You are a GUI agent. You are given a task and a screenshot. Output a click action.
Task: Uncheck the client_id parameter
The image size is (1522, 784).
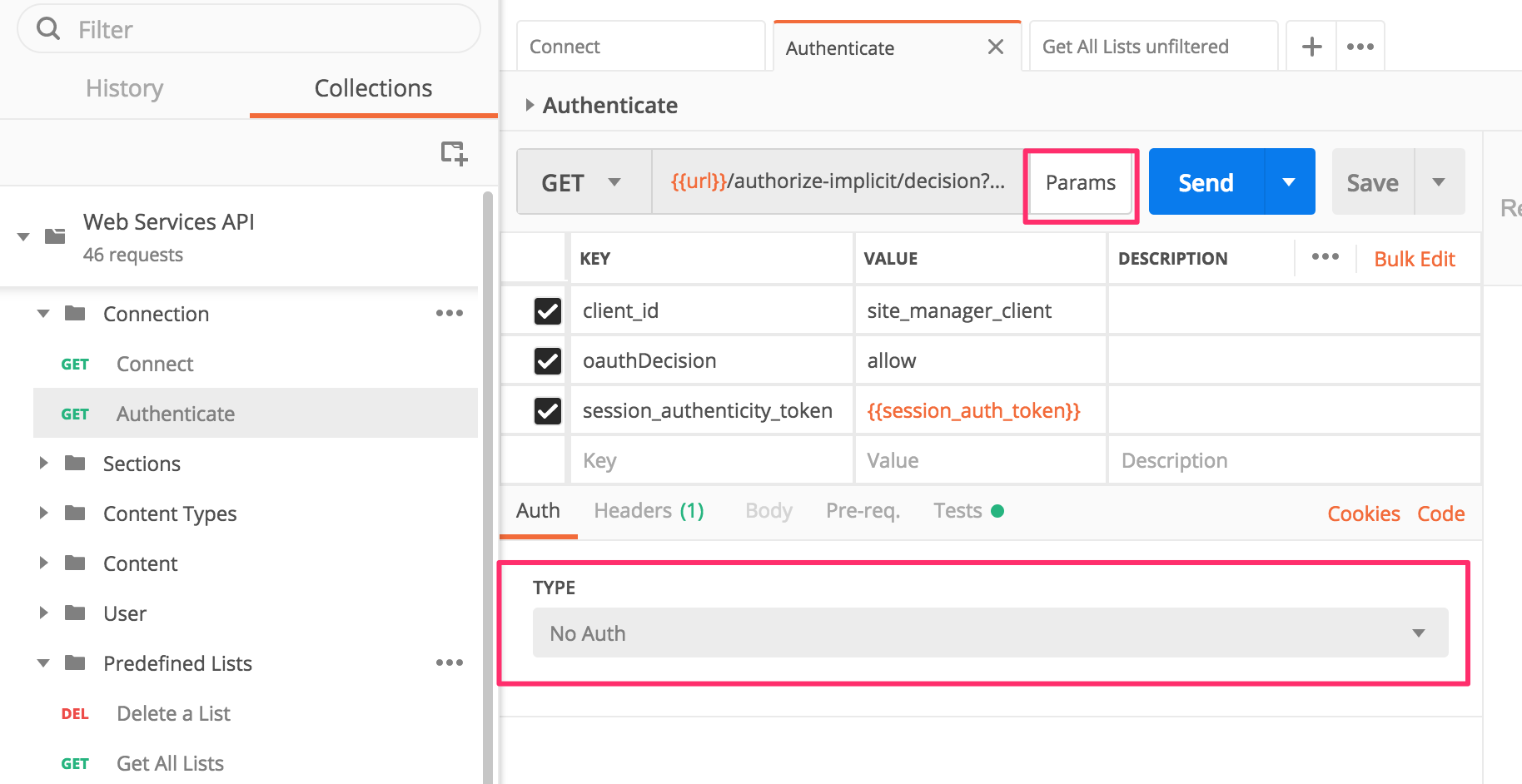547,311
